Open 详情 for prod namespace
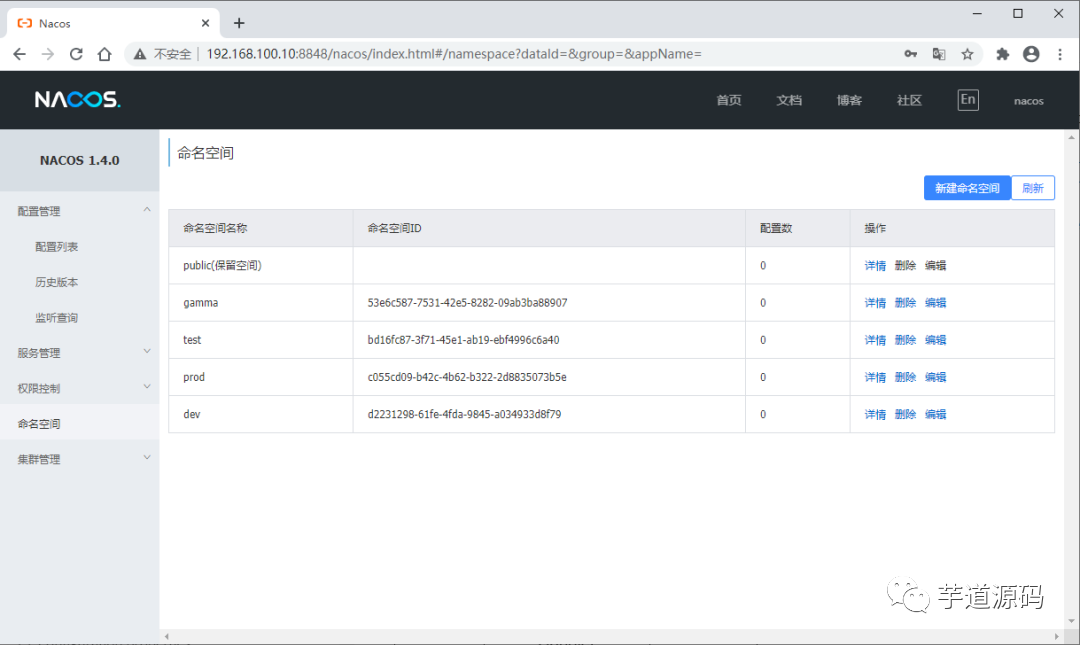1080x645 pixels. (x=875, y=377)
